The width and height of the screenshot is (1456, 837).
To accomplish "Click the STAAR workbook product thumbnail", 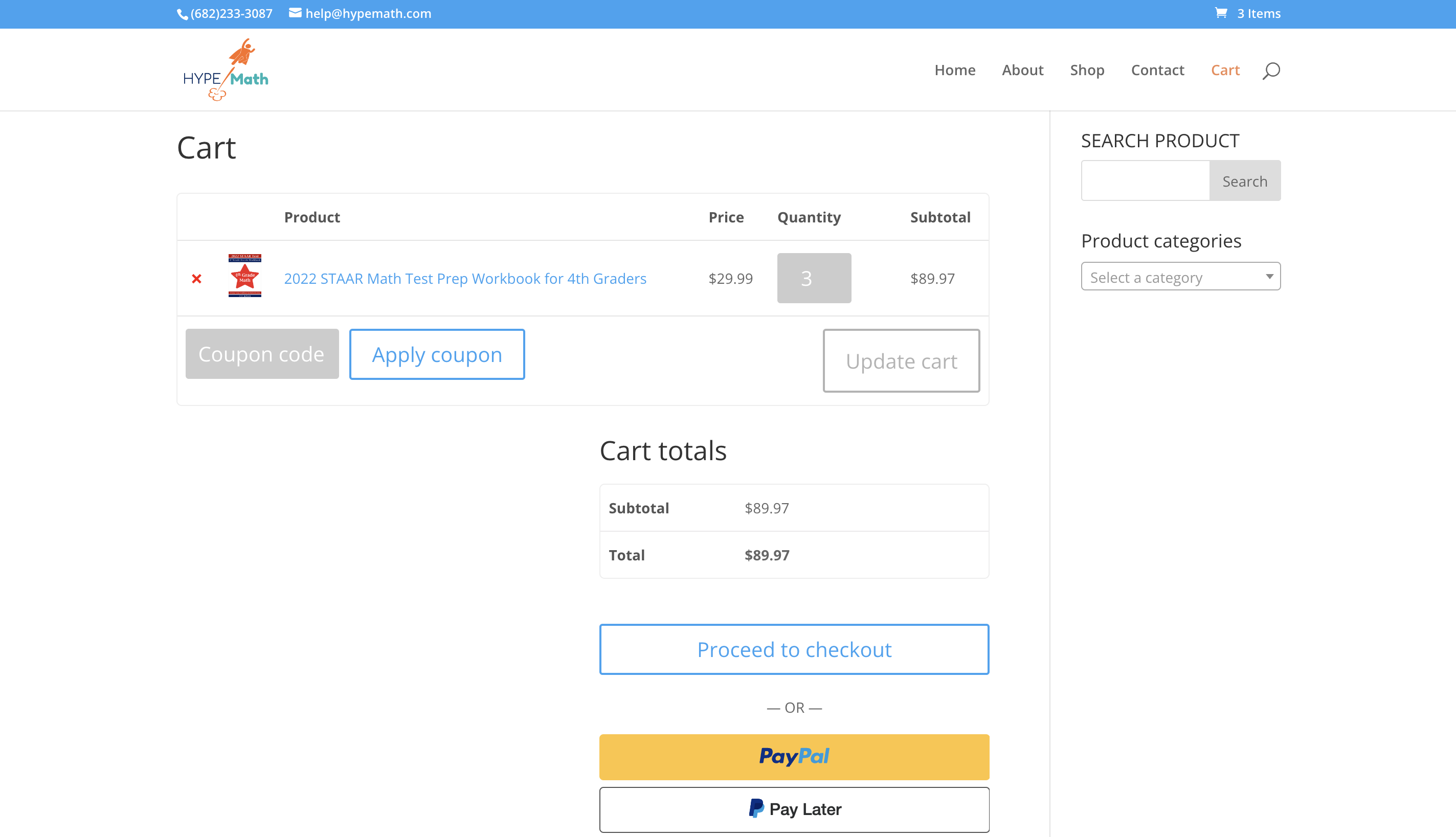I will tap(245, 276).
